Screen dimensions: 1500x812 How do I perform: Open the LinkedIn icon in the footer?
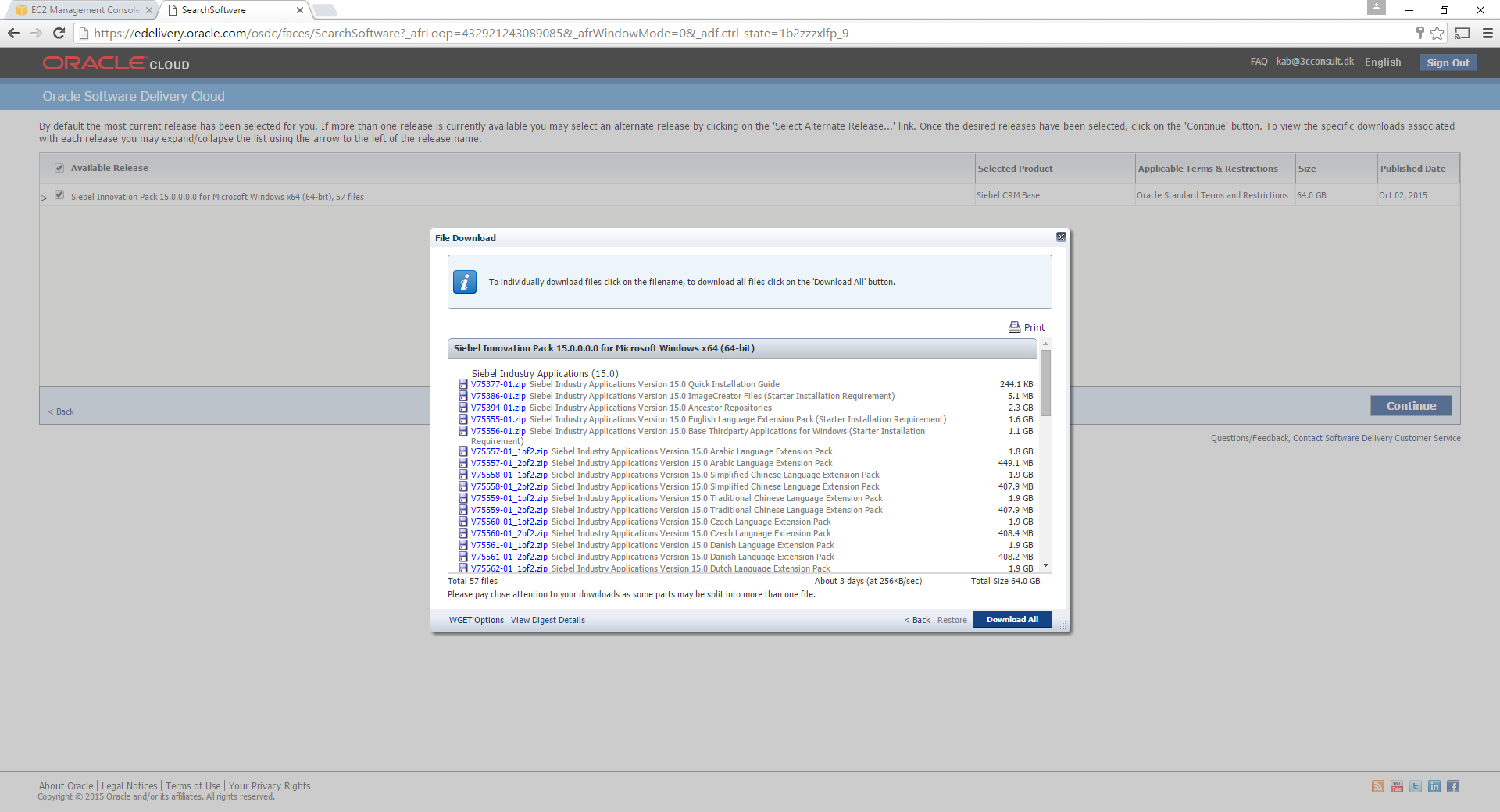tap(1434, 786)
